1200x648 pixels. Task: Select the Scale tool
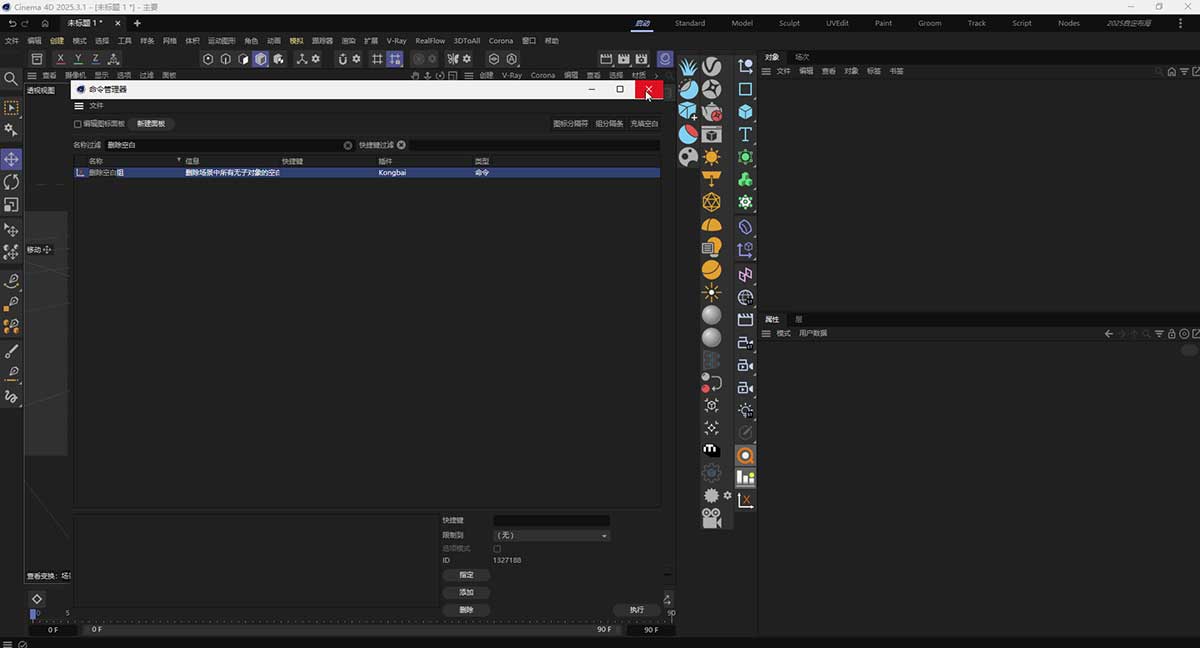coord(12,205)
